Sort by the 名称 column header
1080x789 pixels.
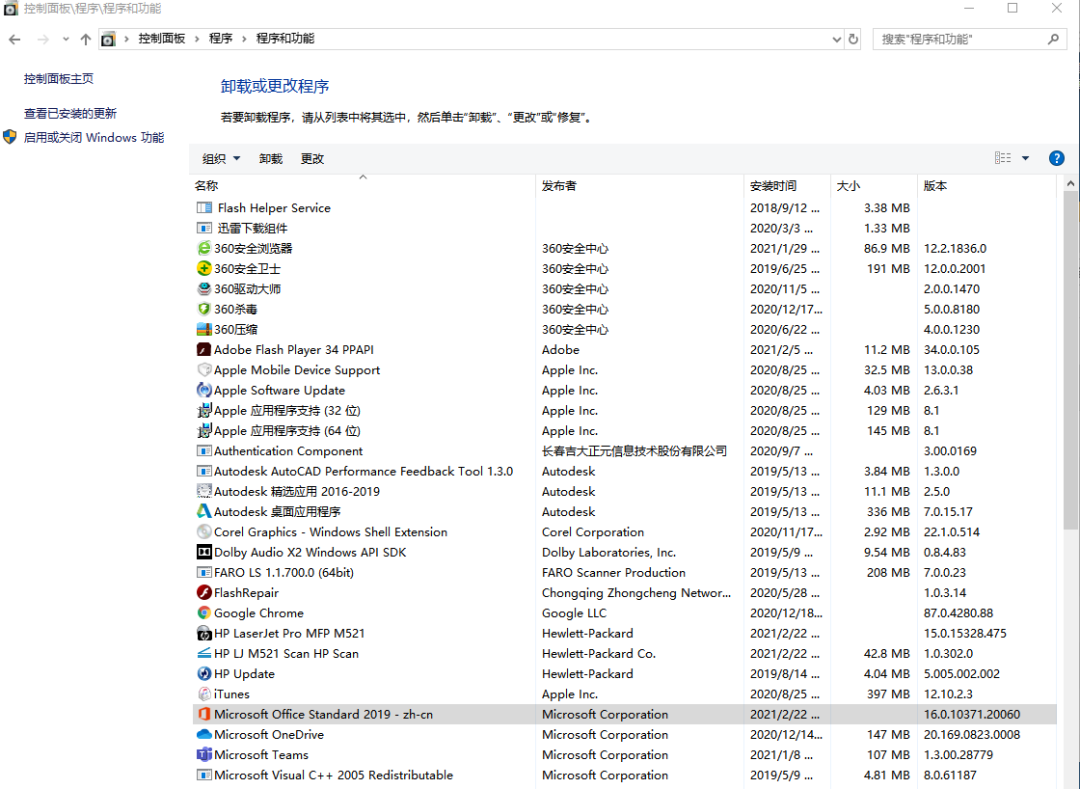click(x=363, y=185)
